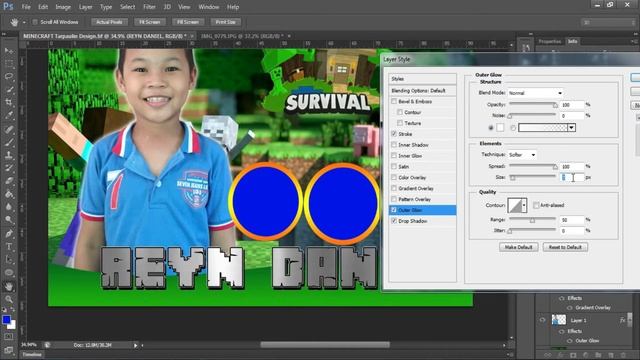This screenshot has height=360, width=640.
Task: Select the Zoom tool
Action: [x=9, y=300]
